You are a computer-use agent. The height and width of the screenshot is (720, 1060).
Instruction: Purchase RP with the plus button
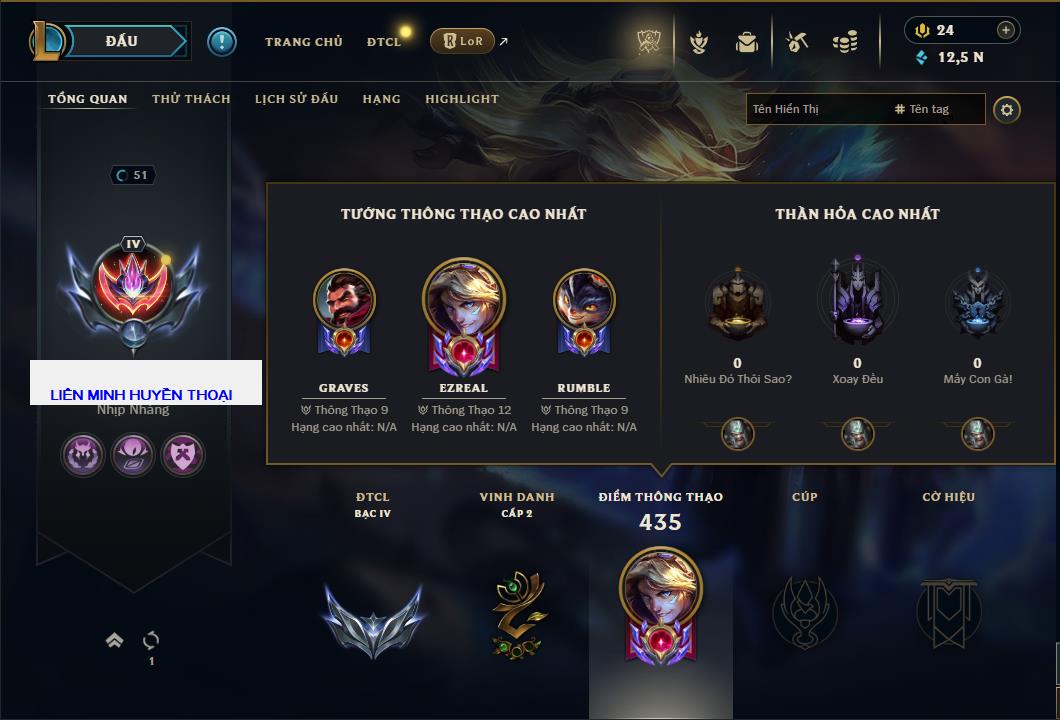click(x=1006, y=30)
